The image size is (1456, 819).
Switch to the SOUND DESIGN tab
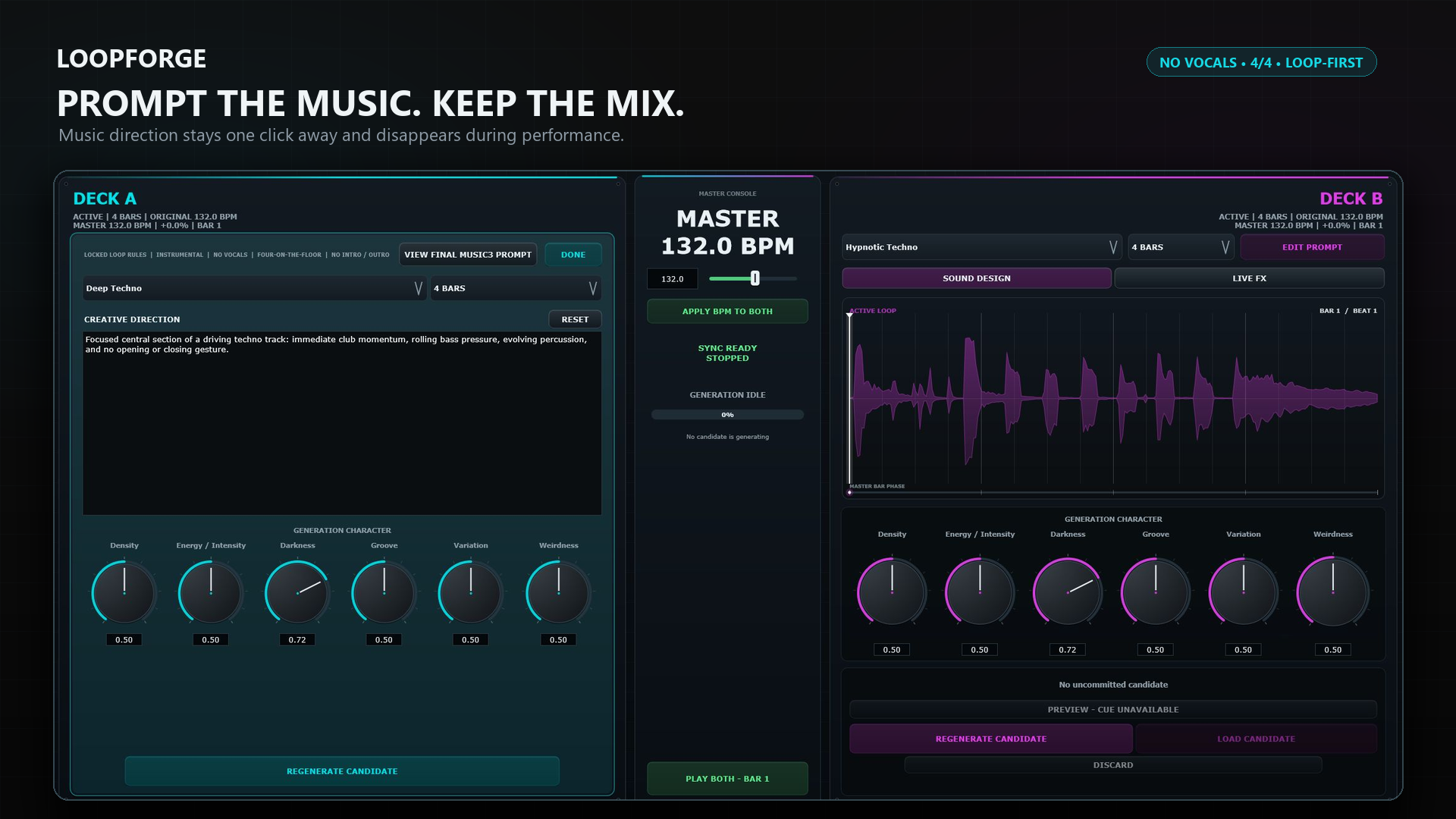[977, 278]
